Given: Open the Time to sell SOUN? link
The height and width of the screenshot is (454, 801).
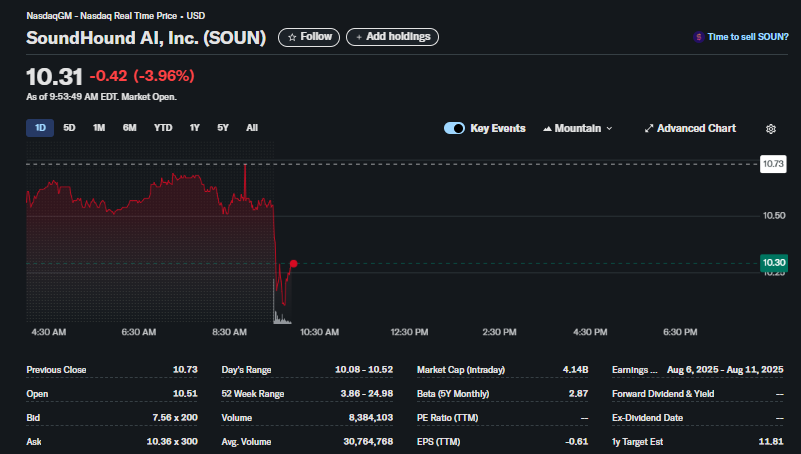Looking at the screenshot, I should click(748, 37).
